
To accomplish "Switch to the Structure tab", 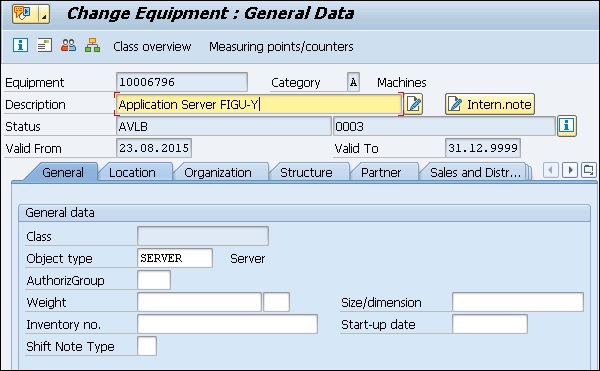I will point(306,172).
